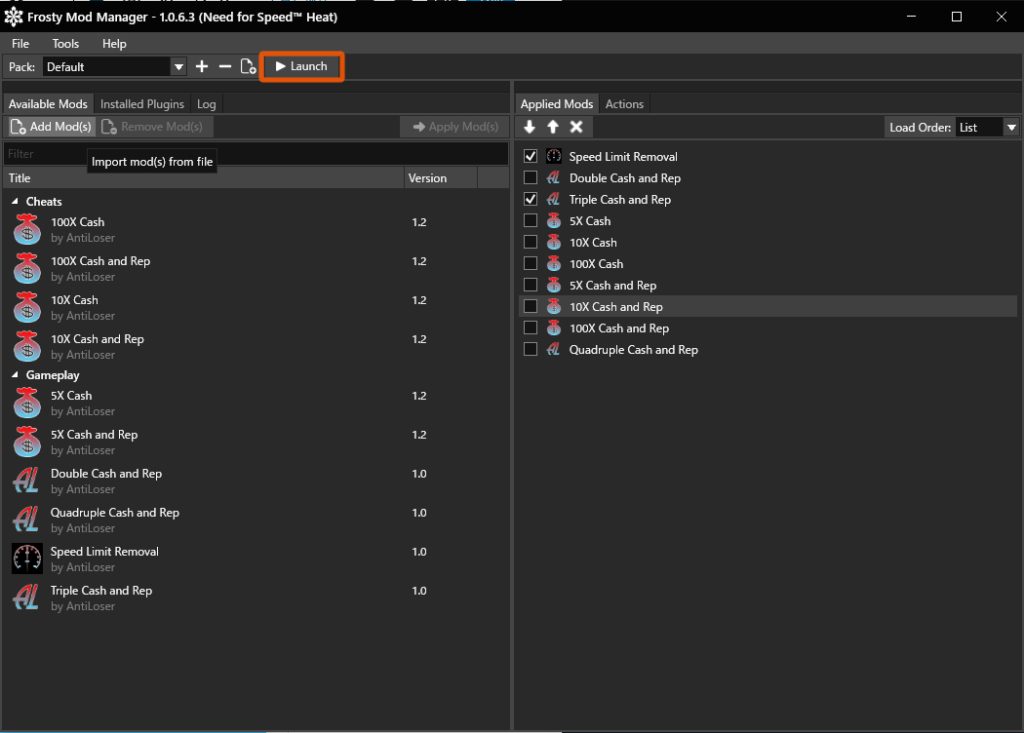Click the import pack file icon
The width and height of the screenshot is (1024, 733).
point(248,67)
